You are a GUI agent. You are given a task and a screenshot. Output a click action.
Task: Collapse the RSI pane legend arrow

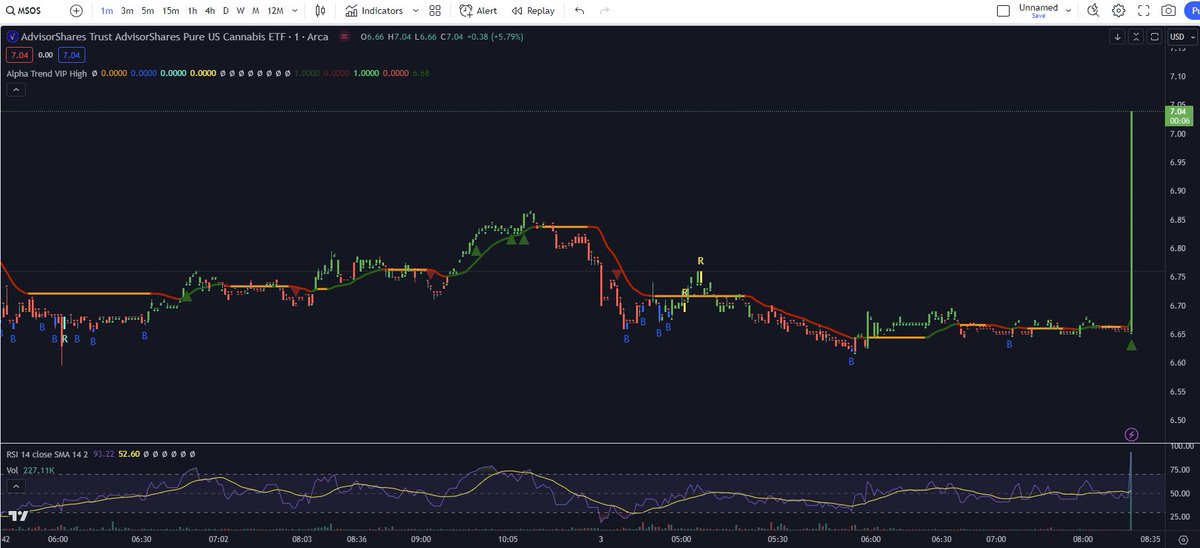click(x=16, y=484)
